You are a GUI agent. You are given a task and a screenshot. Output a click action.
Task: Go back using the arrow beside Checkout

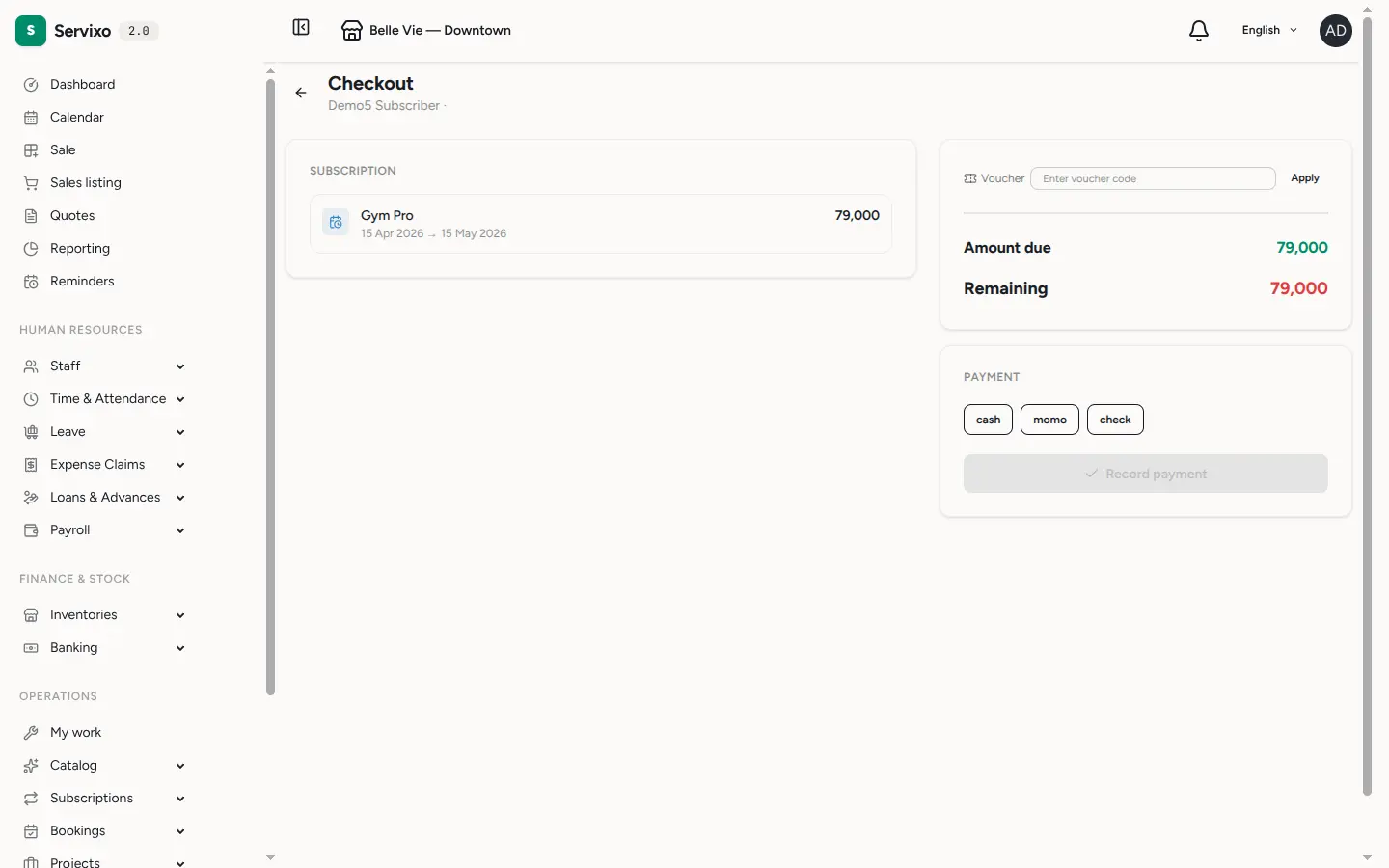pos(301,93)
